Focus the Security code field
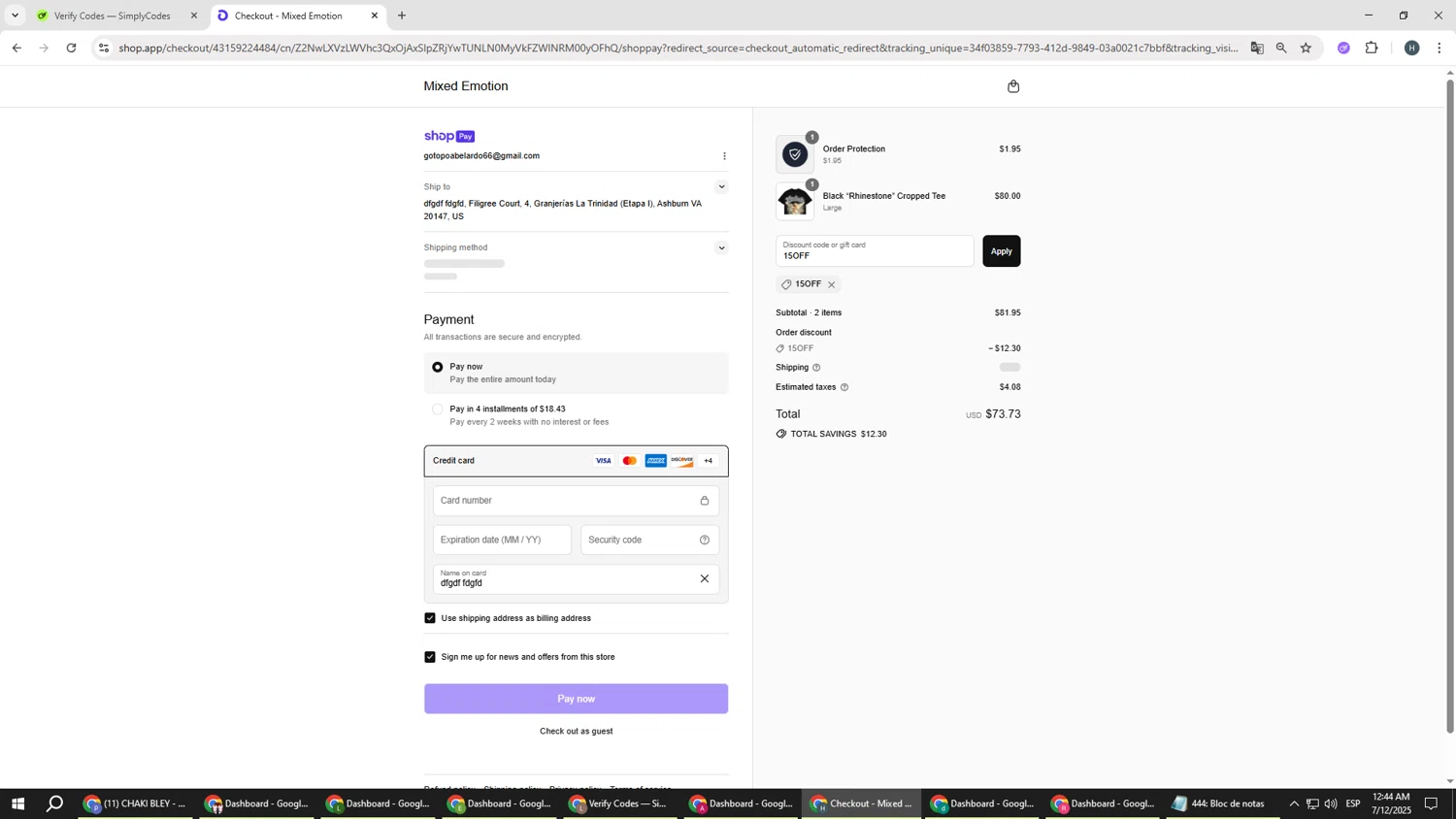 [x=649, y=541]
